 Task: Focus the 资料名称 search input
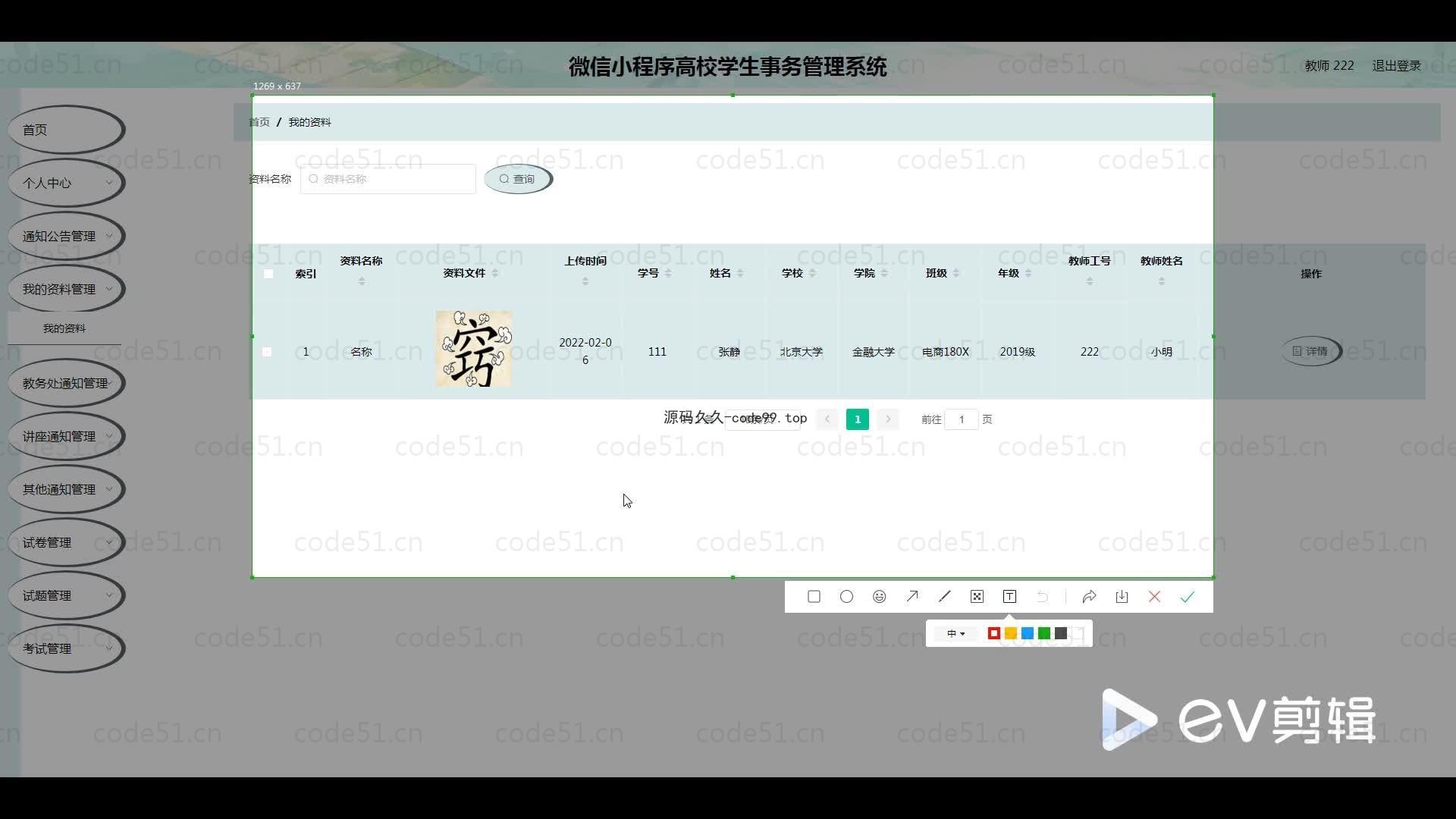coord(388,179)
